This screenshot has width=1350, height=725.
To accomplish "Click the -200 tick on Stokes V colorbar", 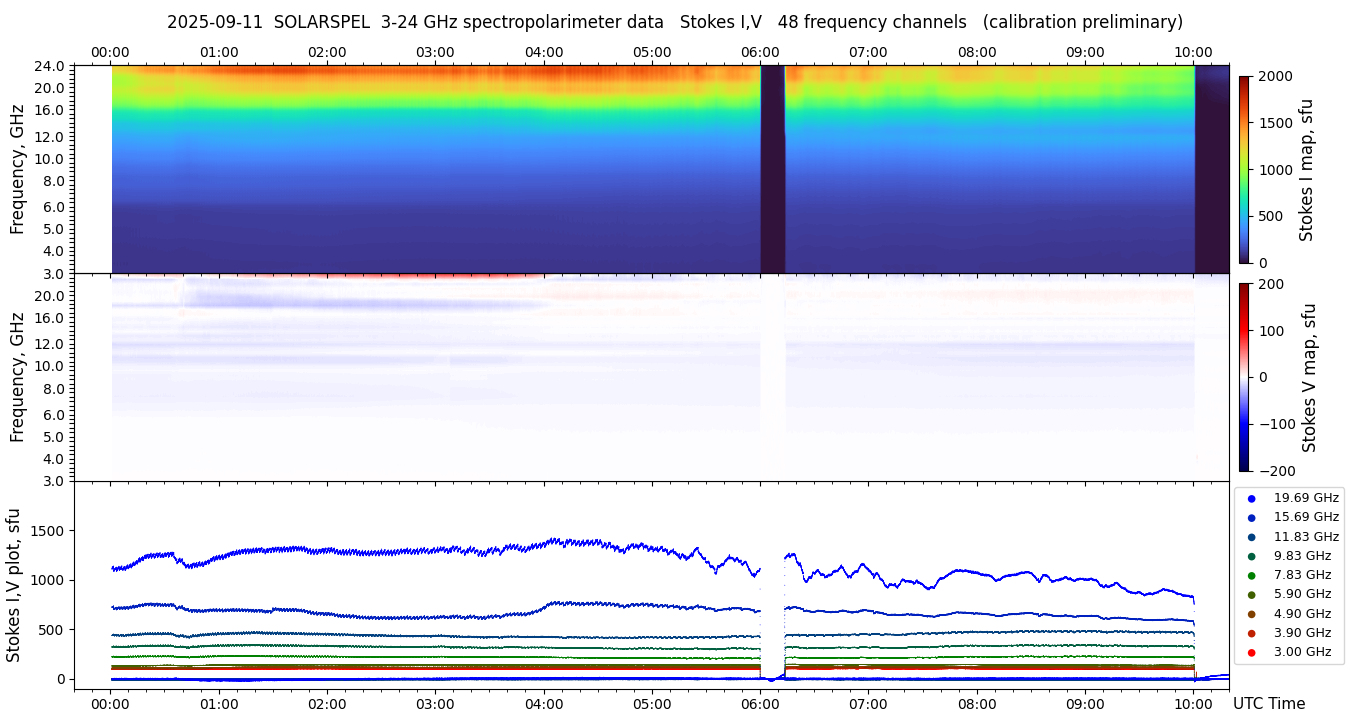I will pos(1274,471).
